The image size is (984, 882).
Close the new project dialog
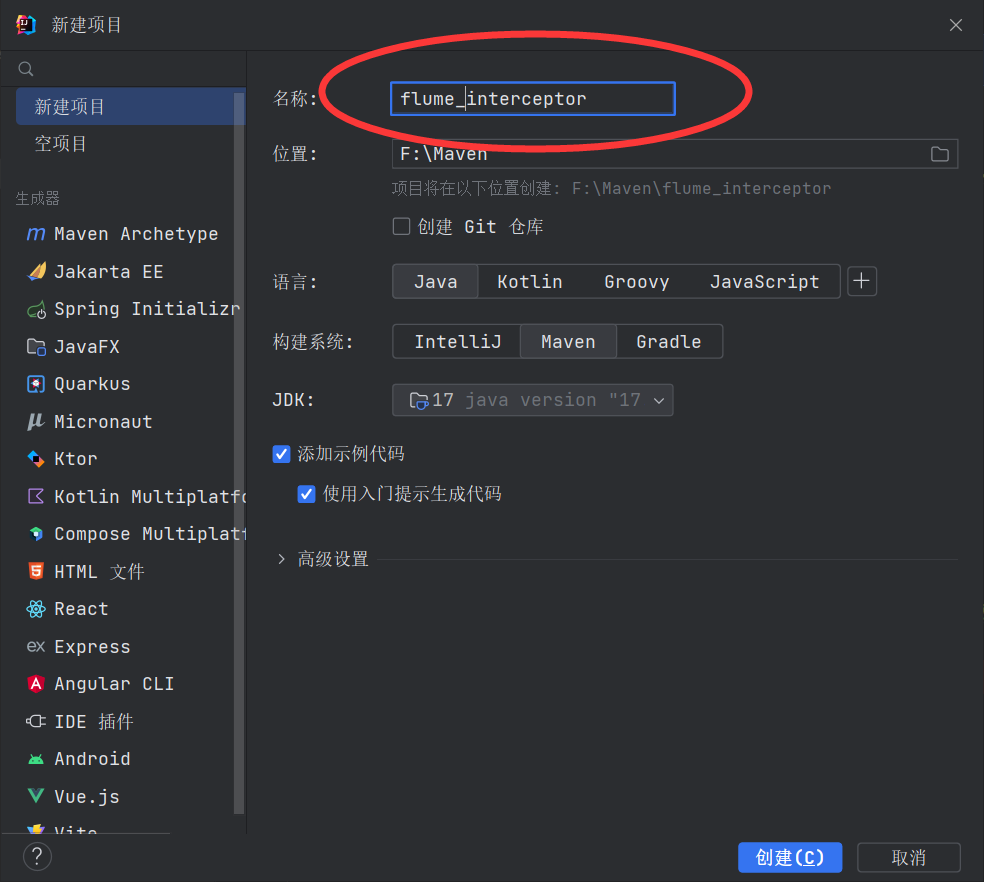(956, 25)
